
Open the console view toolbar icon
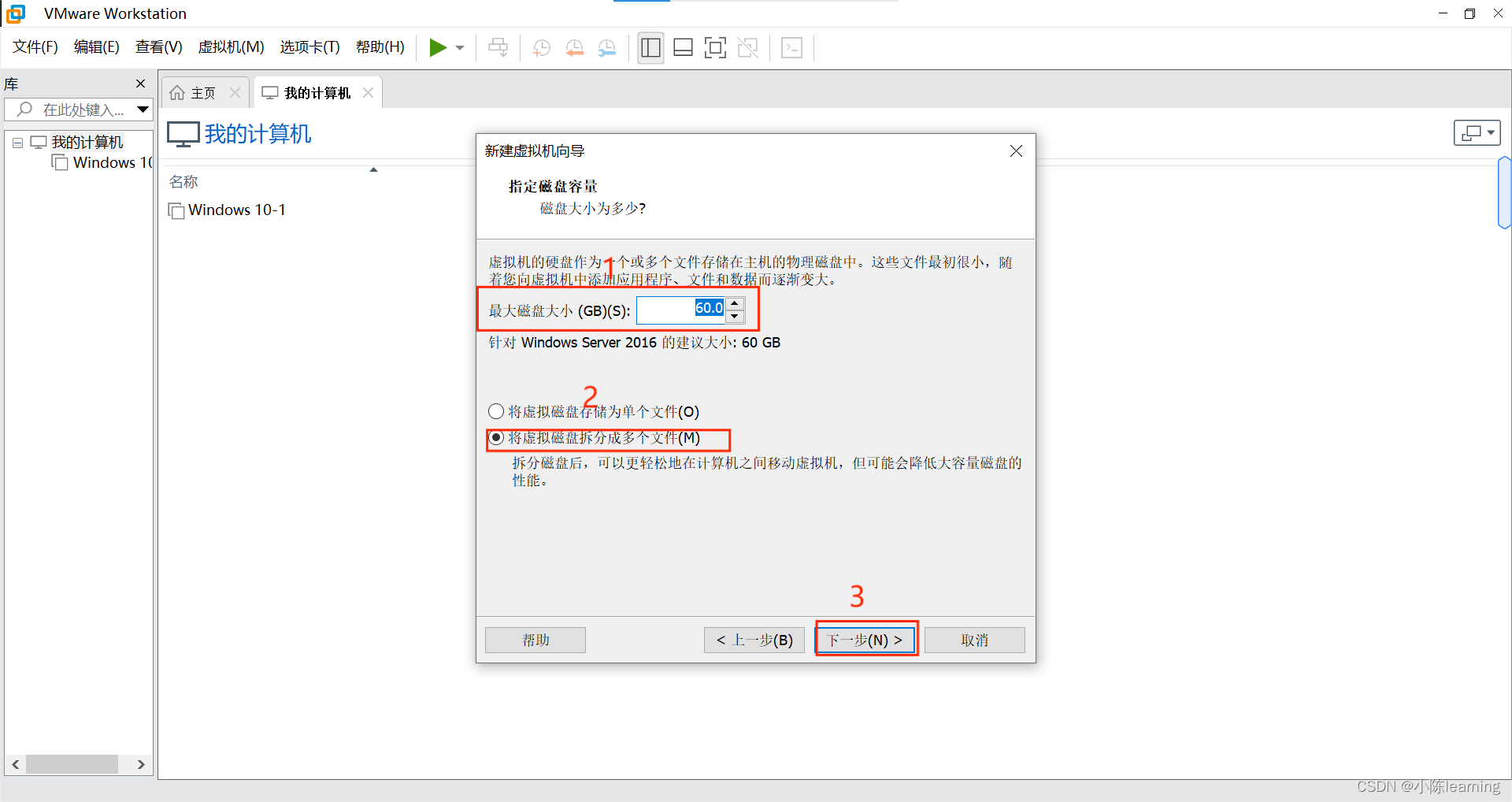coord(791,48)
